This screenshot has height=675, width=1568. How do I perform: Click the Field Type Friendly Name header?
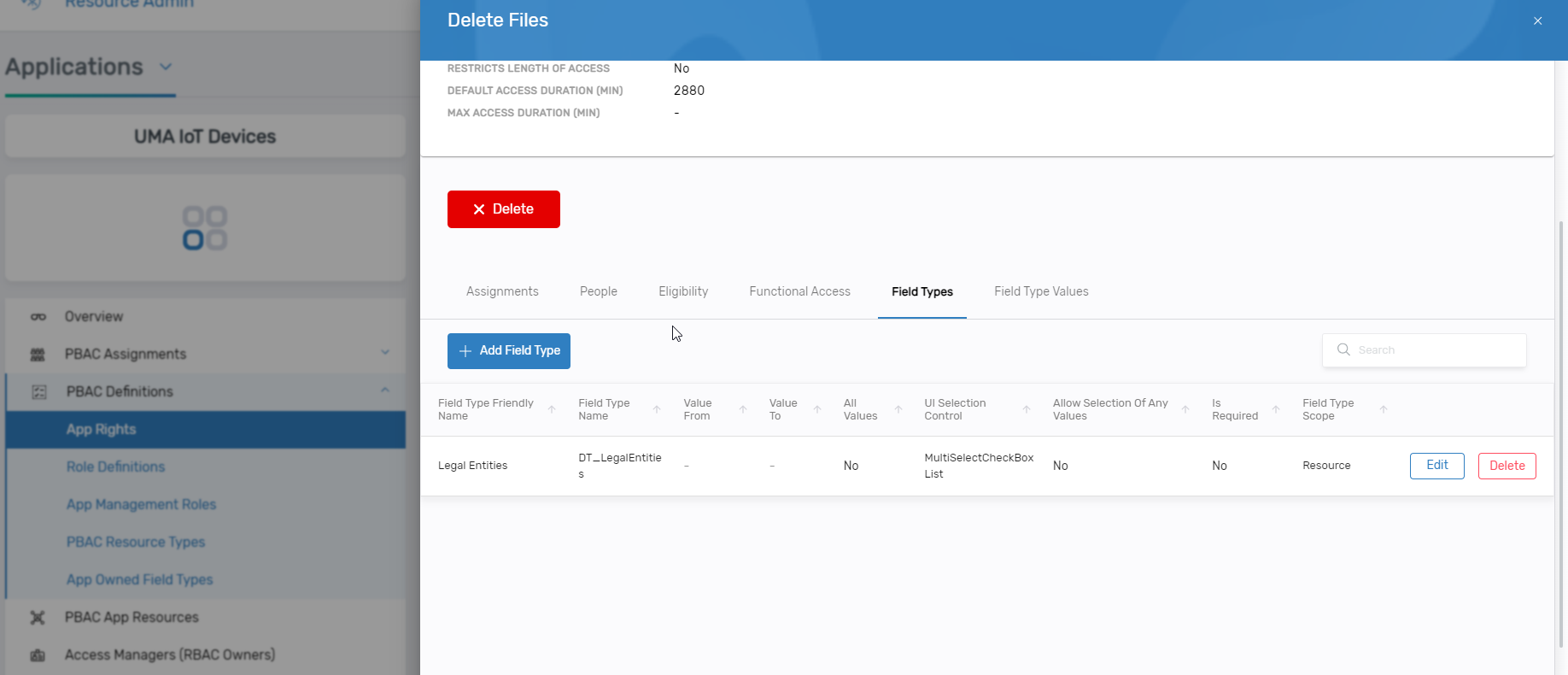[486, 409]
